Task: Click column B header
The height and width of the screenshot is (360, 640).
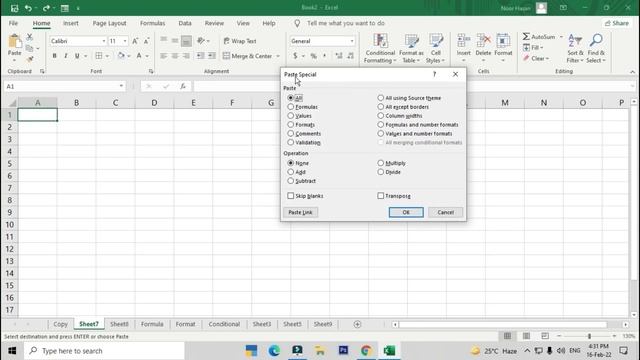Action: pyautogui.click(x=76, y=103)
